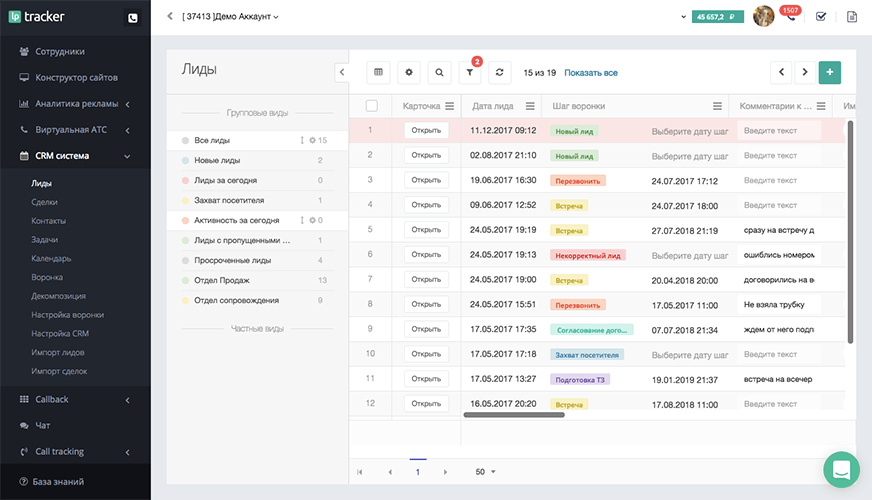This screenshot has height=500, width=872.
Task: Open the Комментарии column menu icon
Action: pyautogui.click(x=821, y=106)
